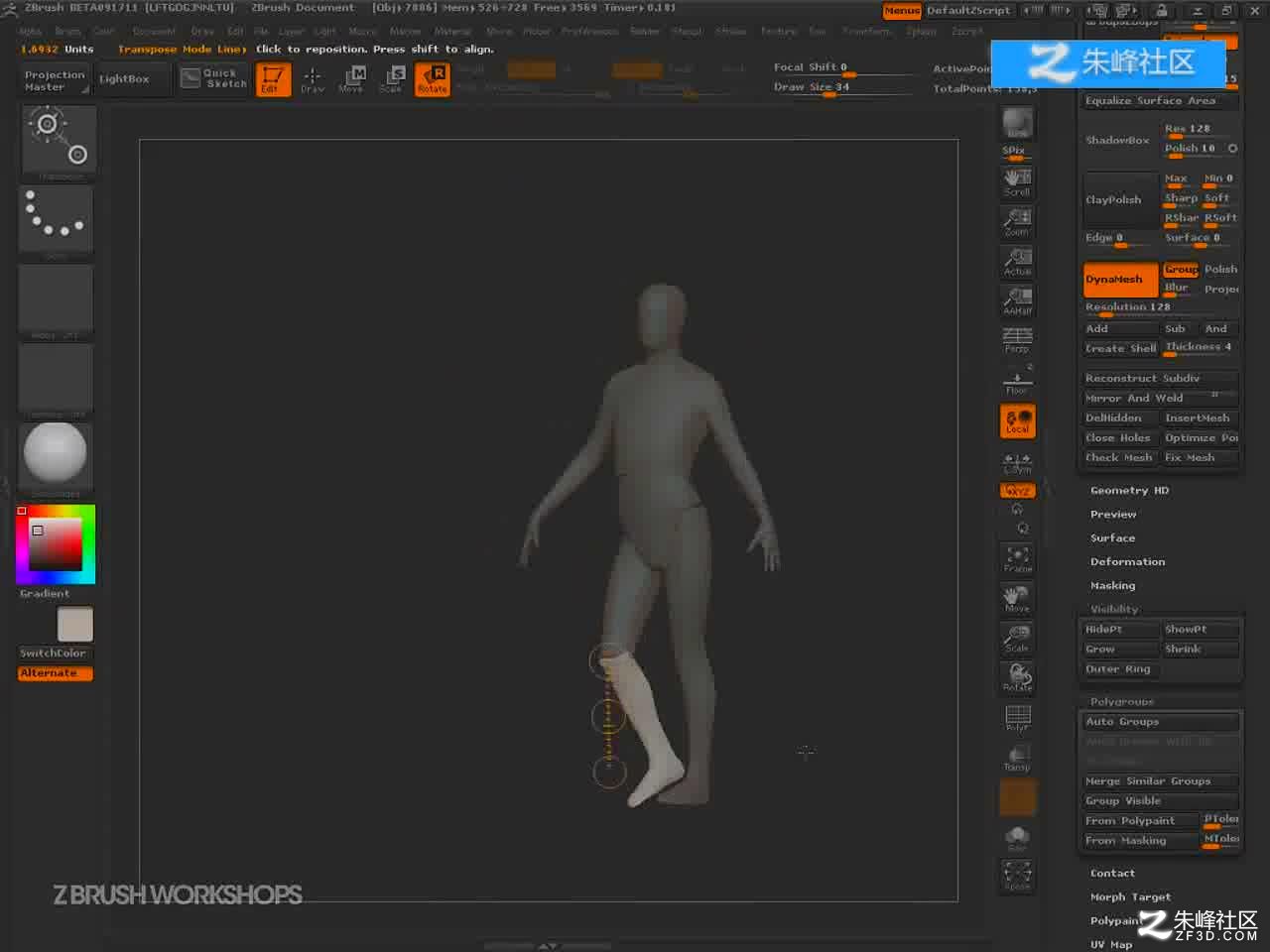This screenshot has width=1270, height=952.
Task: Open the Document menu
Action: pyautogui.click(x=154, y=32)
